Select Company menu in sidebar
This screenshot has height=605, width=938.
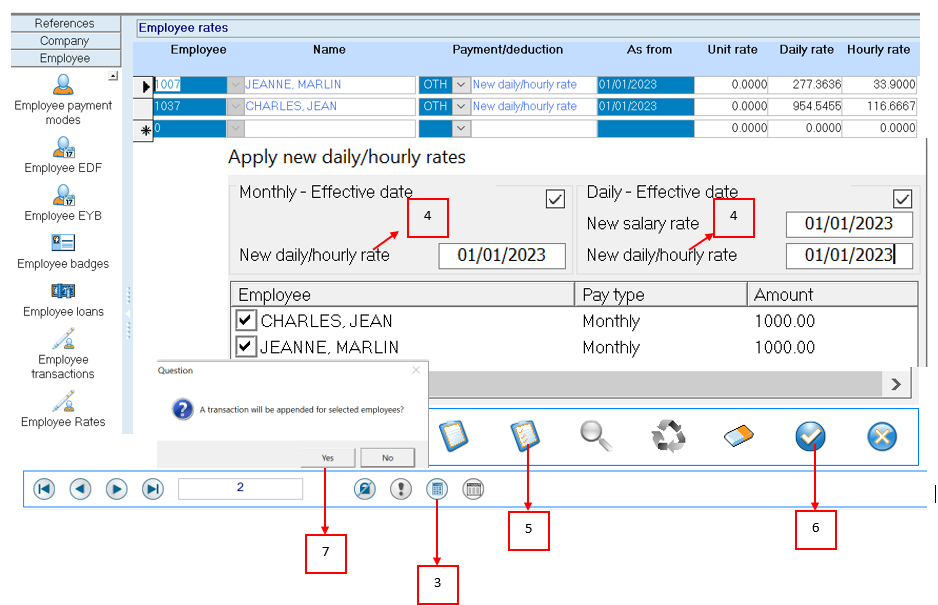[x=65, y=41]
